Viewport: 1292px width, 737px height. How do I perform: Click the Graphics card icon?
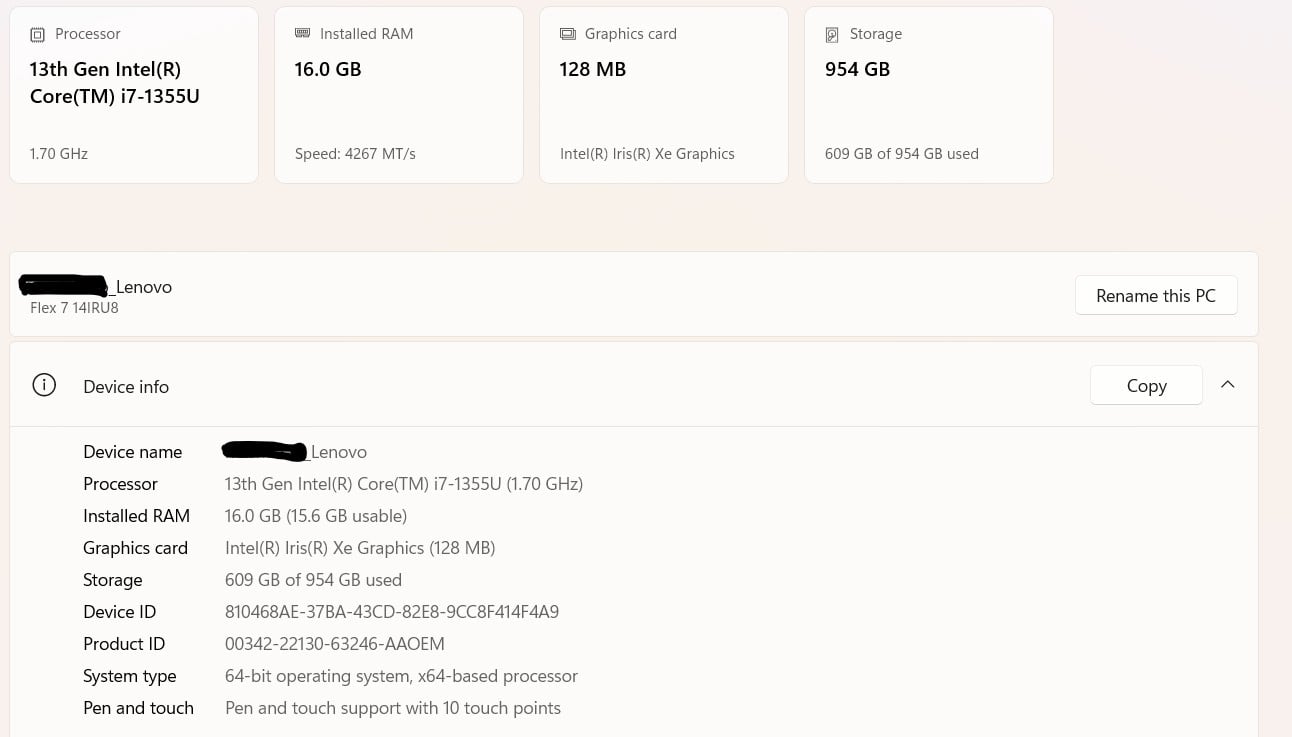coord(568,34)
